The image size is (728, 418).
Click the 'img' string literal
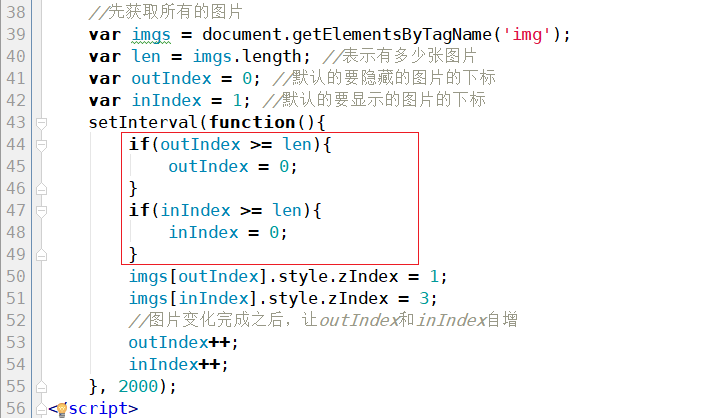(530, 35)
